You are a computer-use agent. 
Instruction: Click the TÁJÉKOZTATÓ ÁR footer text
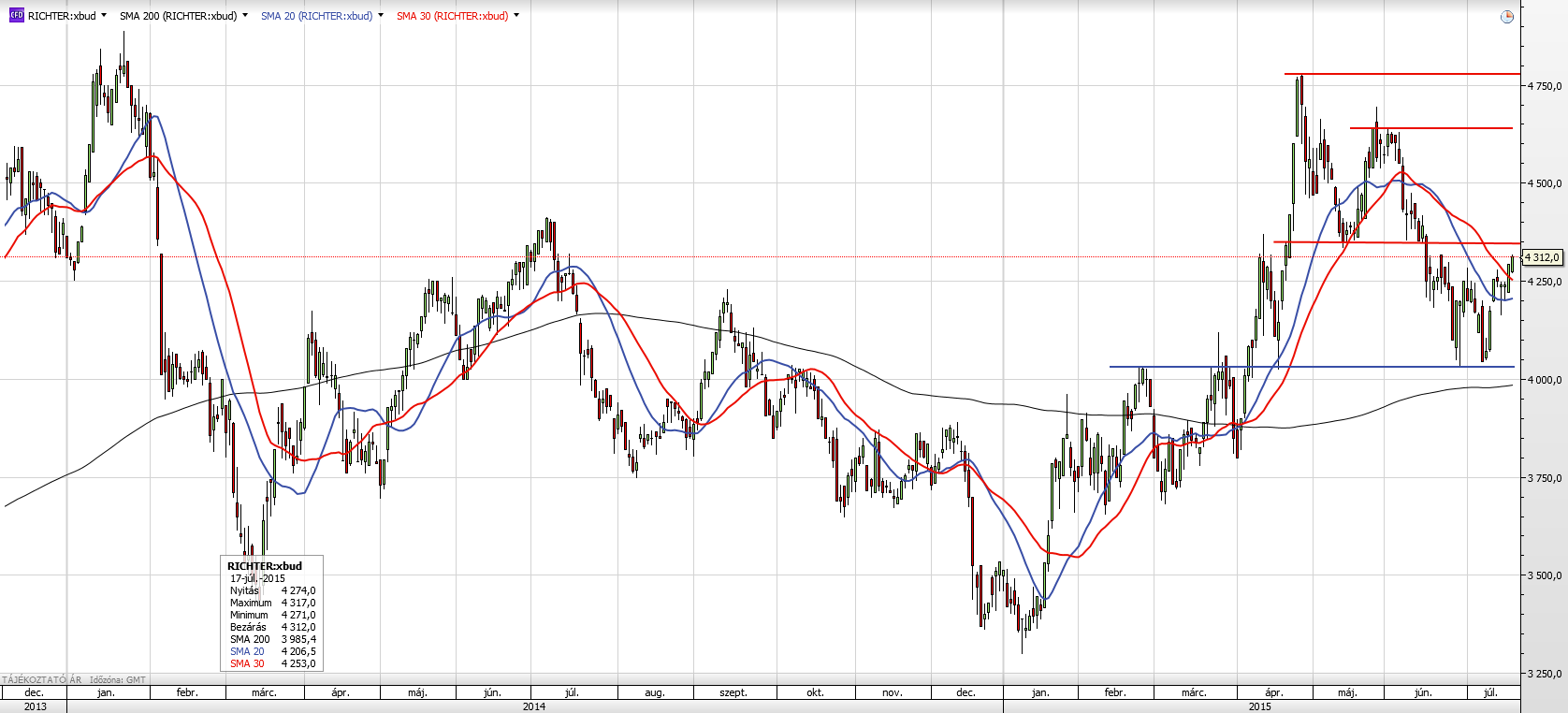pyautogui.click(x=42, y=679)
